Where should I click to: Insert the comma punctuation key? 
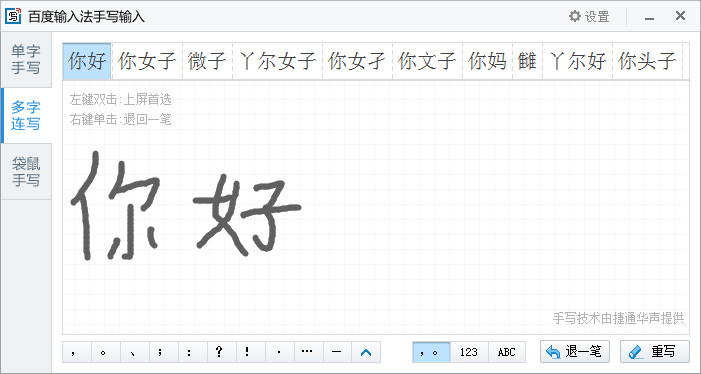(x=77, y=352)
